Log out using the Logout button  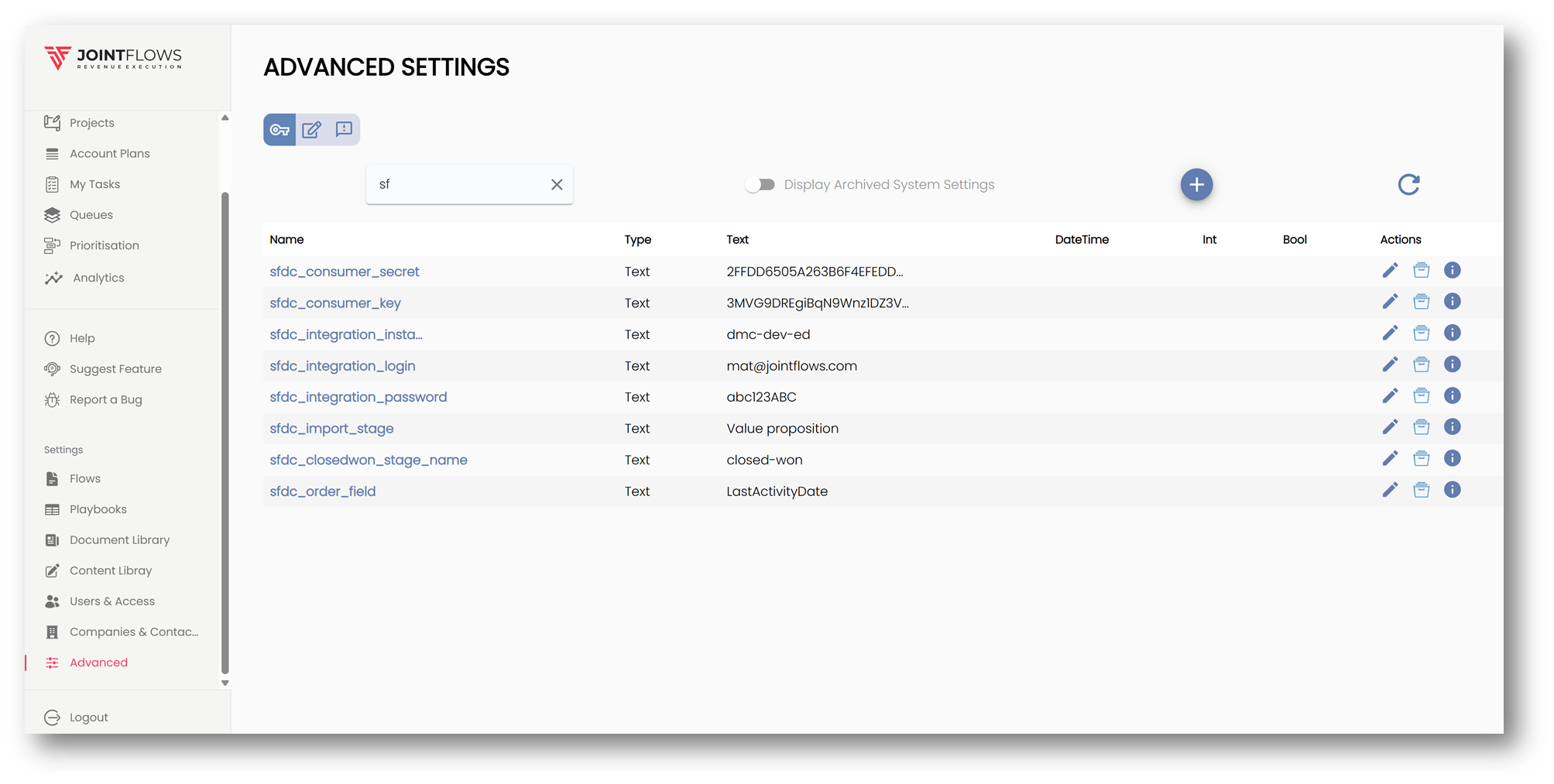point(88,717)
